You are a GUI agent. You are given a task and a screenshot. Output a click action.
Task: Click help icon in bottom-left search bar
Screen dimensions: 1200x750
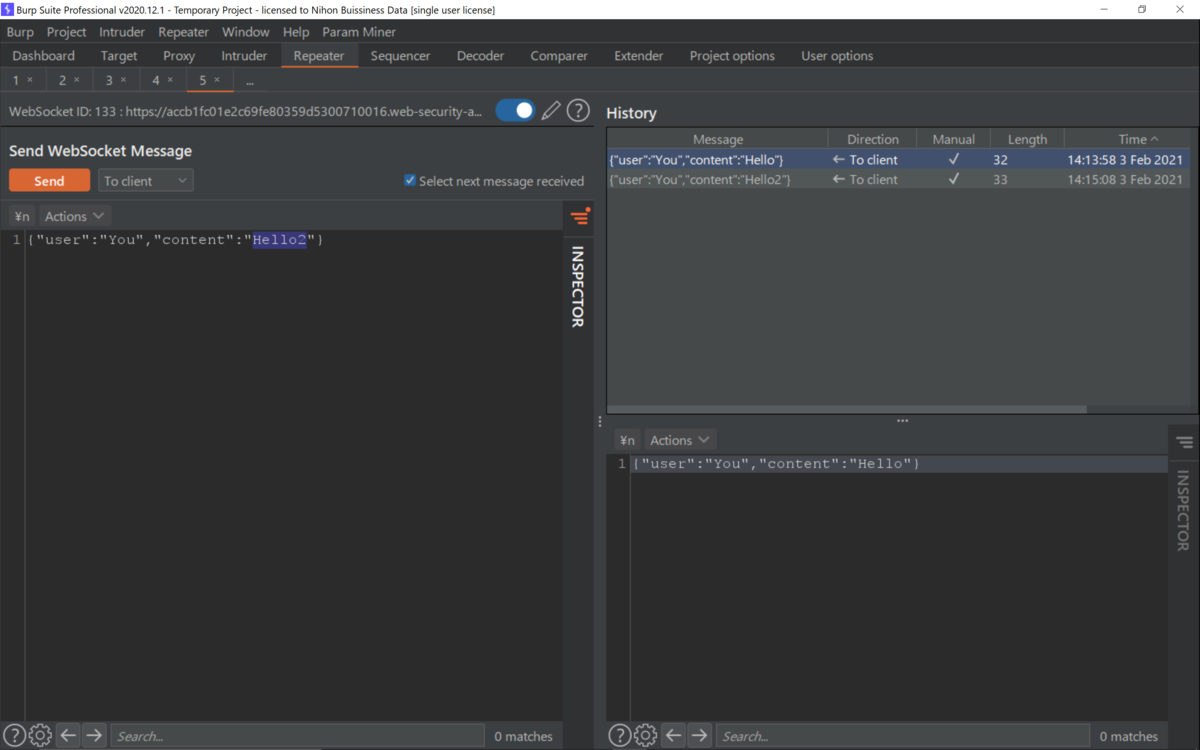pyautogui.click(x=14, y=736)
